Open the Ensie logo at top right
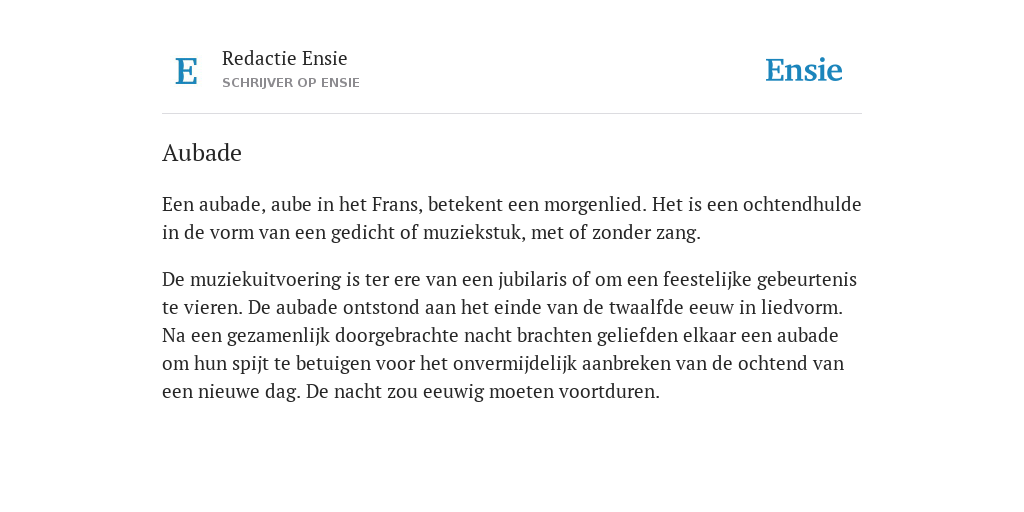The image size is (1024, 512). (x=803, y=70)
